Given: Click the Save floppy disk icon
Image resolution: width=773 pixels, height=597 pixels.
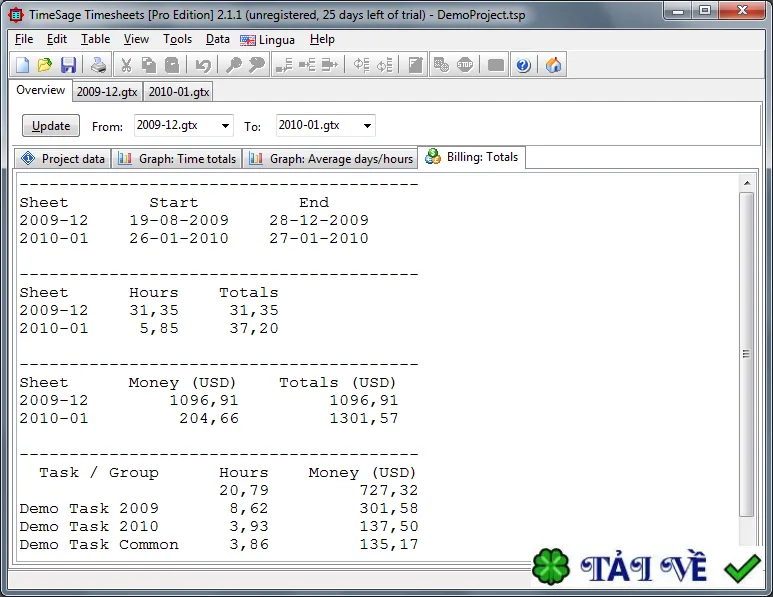Looking at the screenshot, I should tap(68, 65).
